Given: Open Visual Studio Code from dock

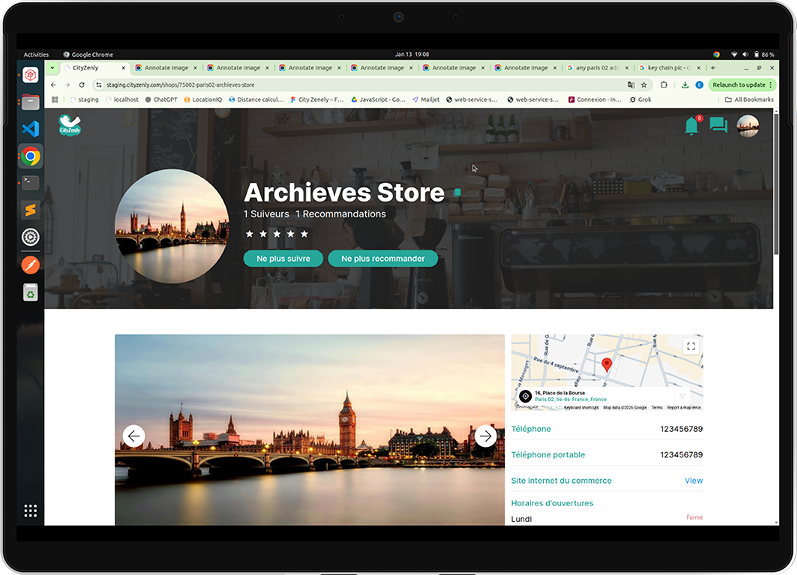Looking at the screenshot, I should click(x=30, y=129).
